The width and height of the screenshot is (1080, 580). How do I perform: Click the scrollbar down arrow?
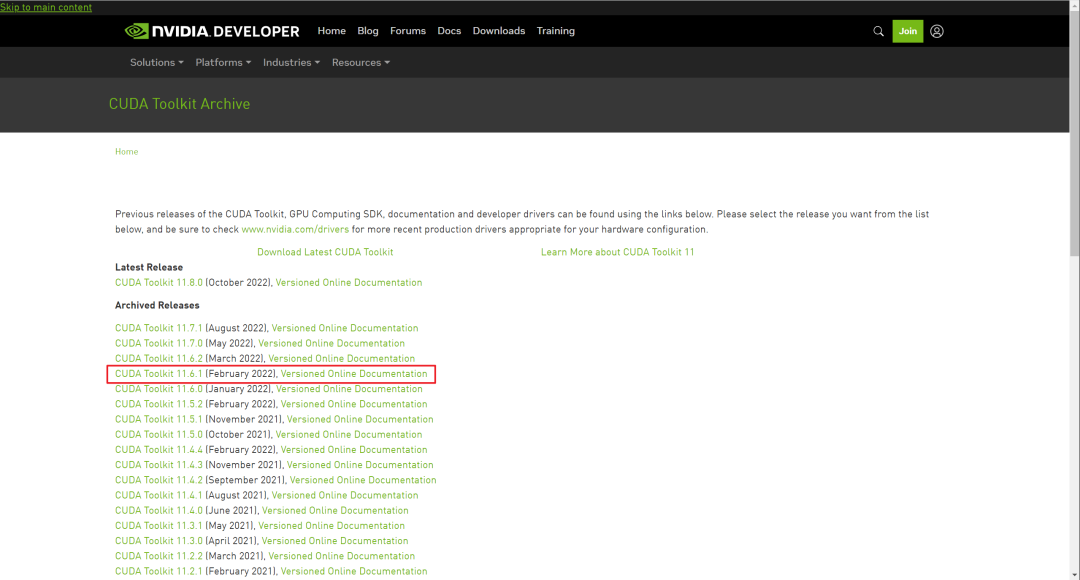1074,575
